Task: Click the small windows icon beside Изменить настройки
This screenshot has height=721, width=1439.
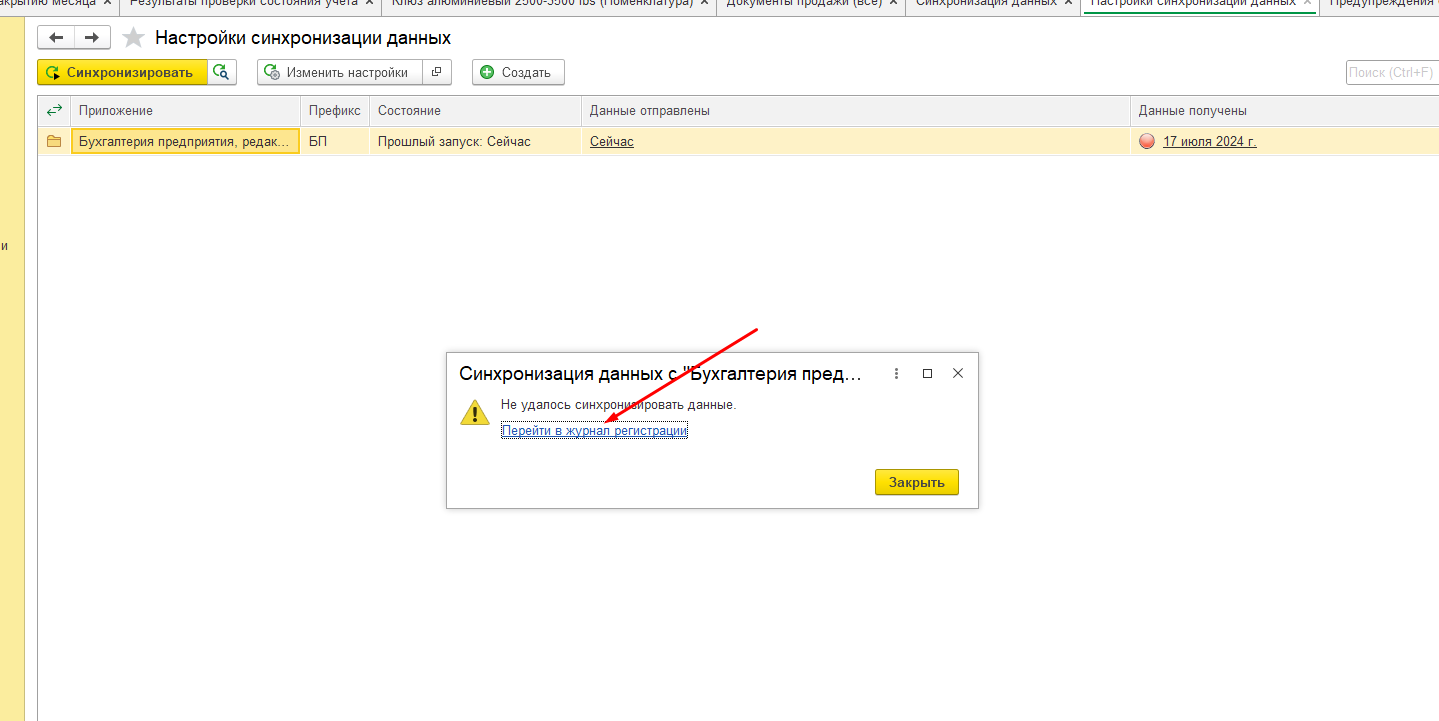Action: (437, 72)
